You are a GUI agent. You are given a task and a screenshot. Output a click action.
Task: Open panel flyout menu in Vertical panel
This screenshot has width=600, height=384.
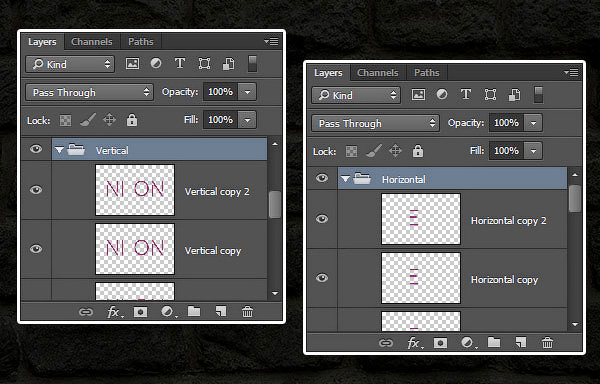[271, 41]
